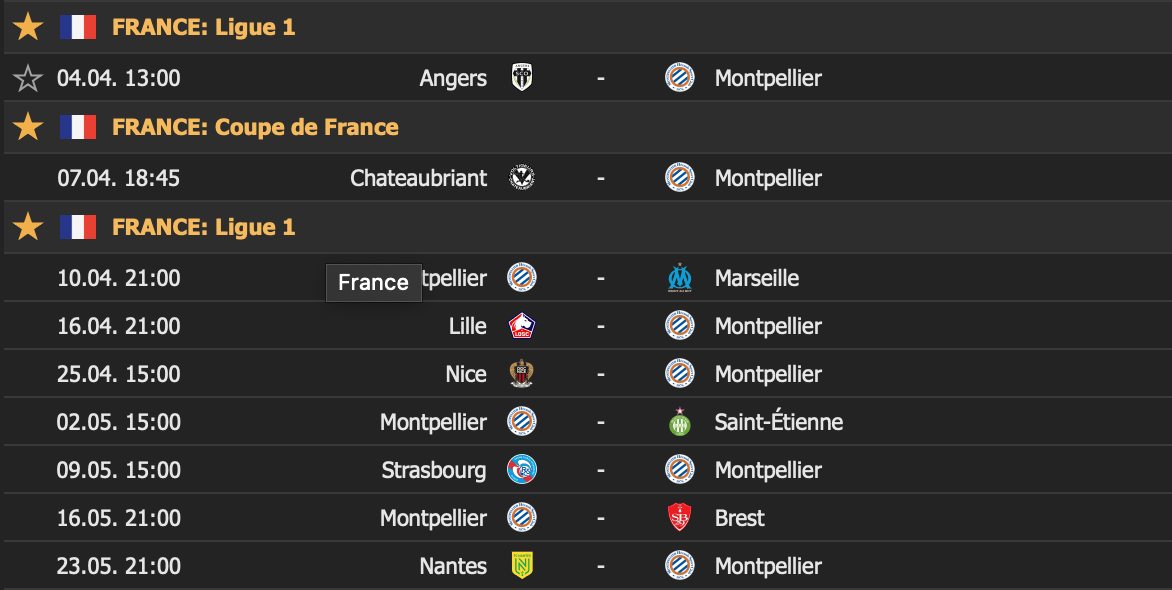Click the Strasbourg club crest icon

tap(522, 470)
